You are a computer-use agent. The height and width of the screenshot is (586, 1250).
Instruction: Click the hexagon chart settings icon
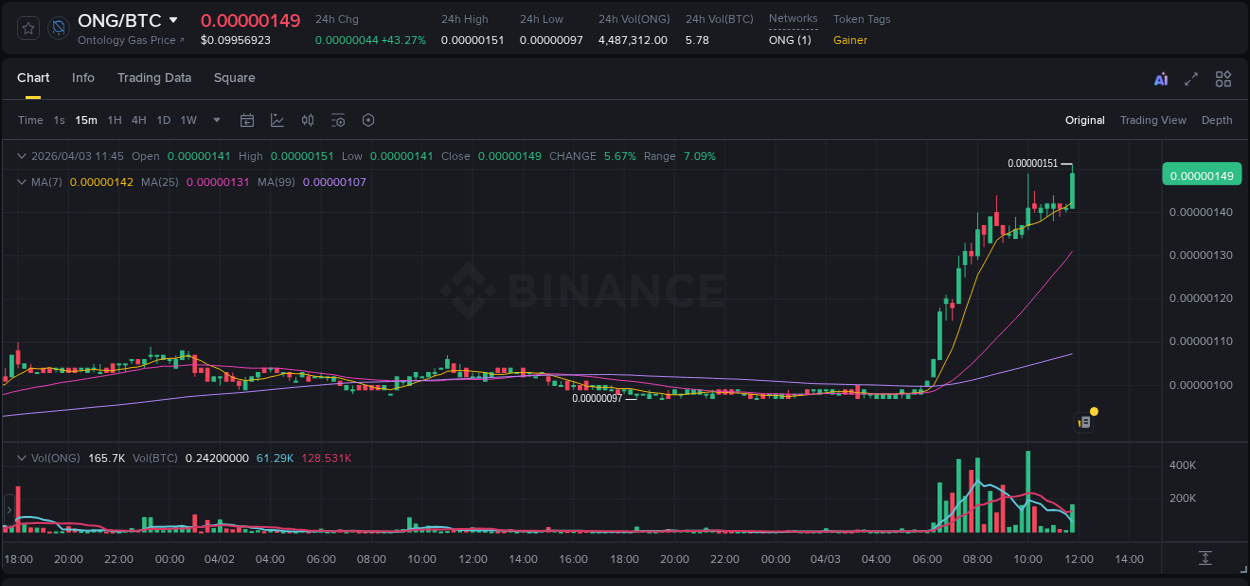click(x=368, y=120)
